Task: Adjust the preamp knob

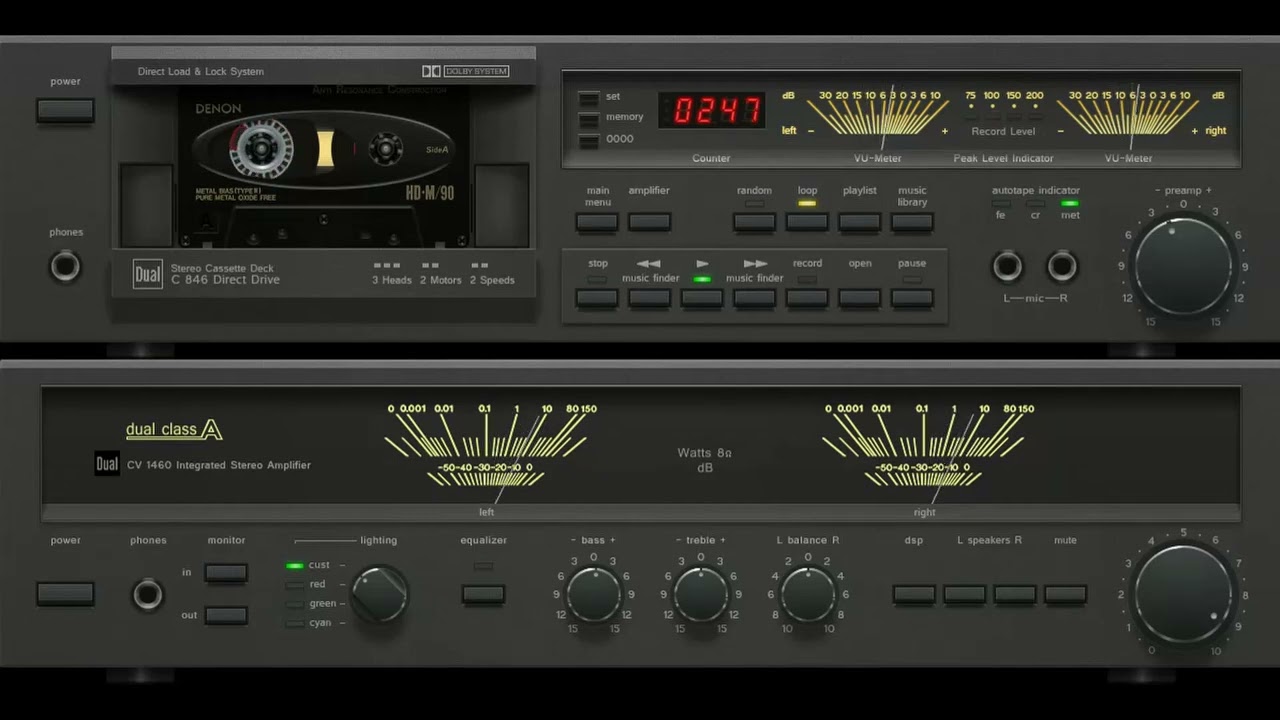Action: coord(1183,266)
